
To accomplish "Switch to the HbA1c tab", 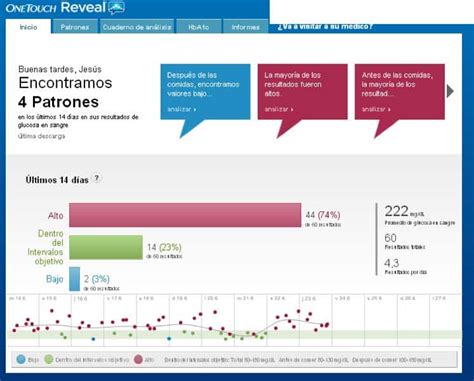I will (198, 27).
